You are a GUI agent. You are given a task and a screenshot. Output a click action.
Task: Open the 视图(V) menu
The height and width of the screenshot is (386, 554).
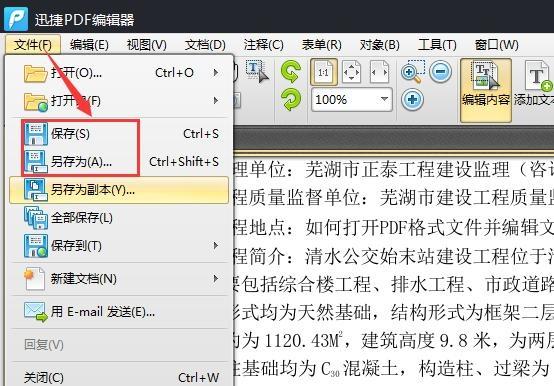pos(147,45)
